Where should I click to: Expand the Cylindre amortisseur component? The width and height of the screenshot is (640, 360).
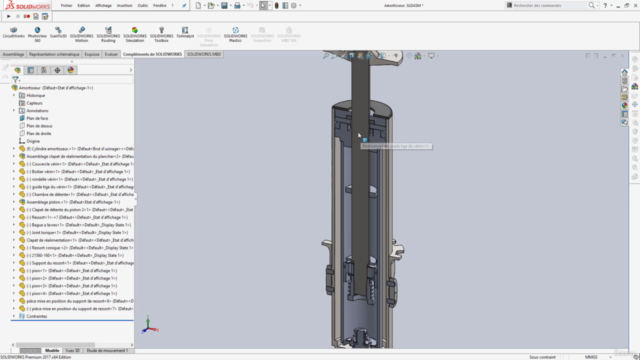(14, 149)
